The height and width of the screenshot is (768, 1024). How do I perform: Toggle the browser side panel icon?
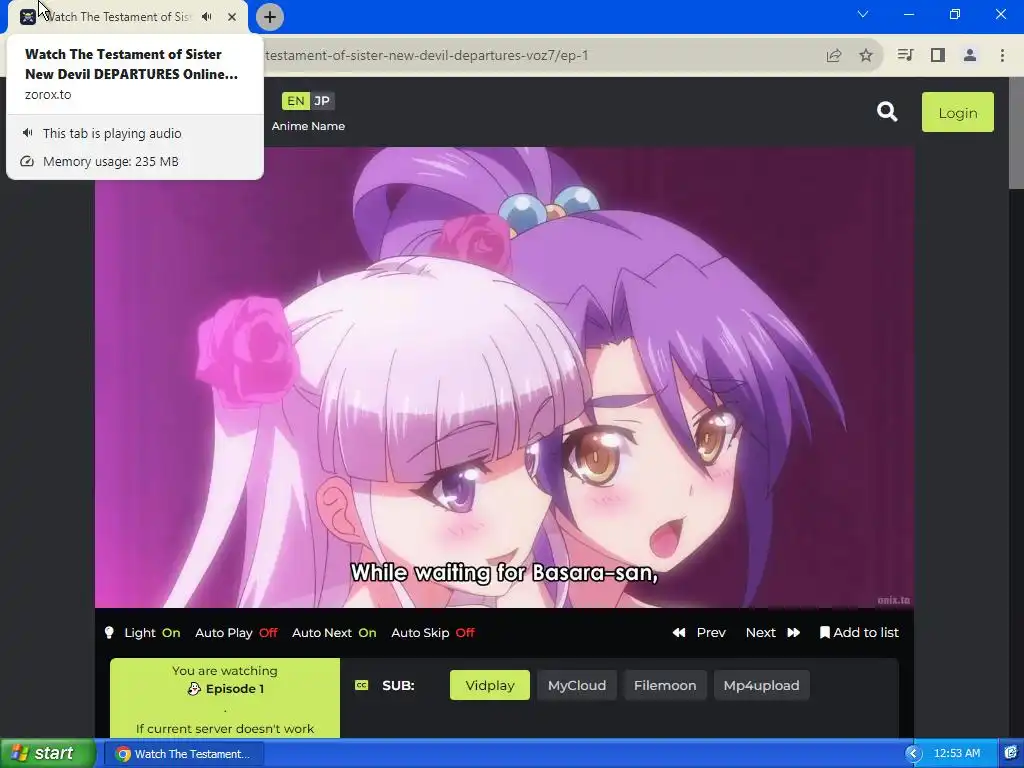pyautogui.click(x=938, y=56)
